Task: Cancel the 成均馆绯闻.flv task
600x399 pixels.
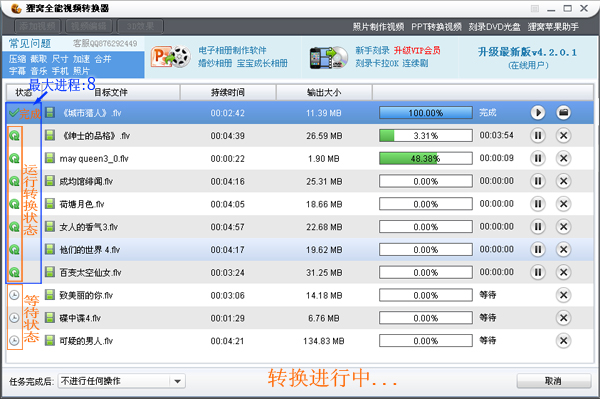Action: point(563,181)
